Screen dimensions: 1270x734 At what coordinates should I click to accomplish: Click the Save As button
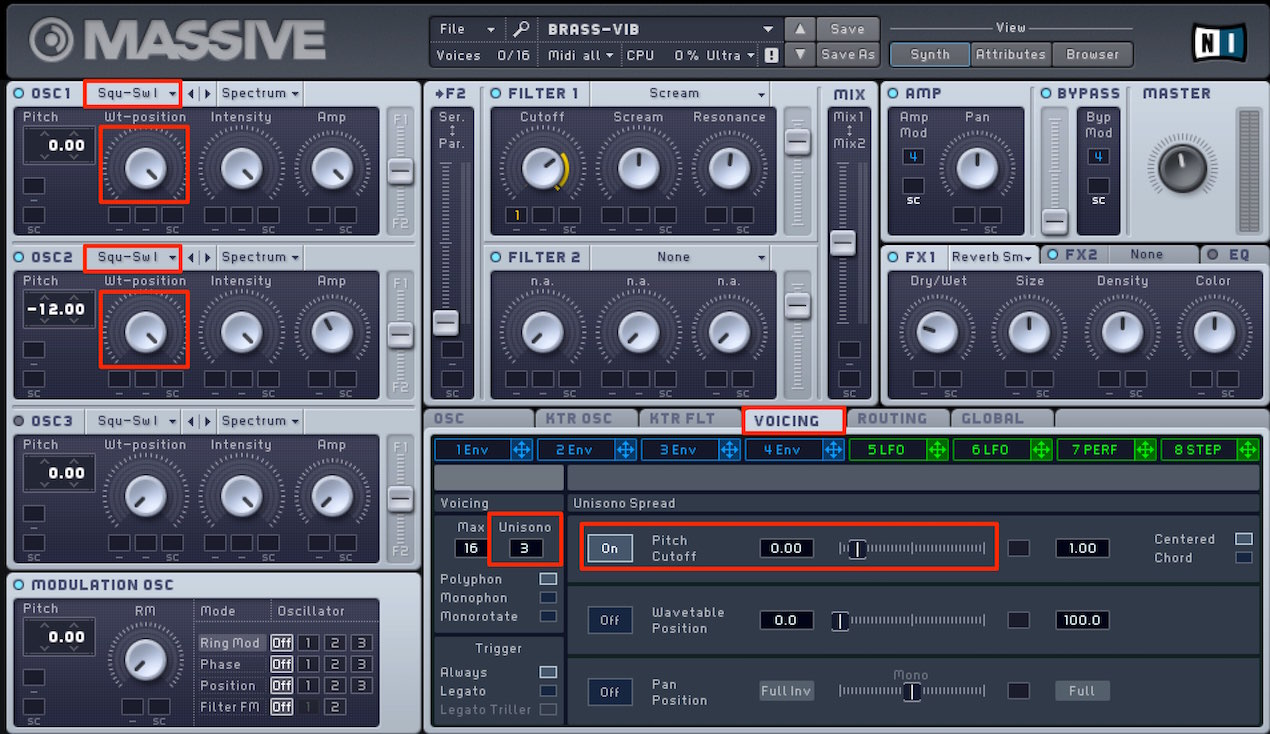[x=848, y=55]
